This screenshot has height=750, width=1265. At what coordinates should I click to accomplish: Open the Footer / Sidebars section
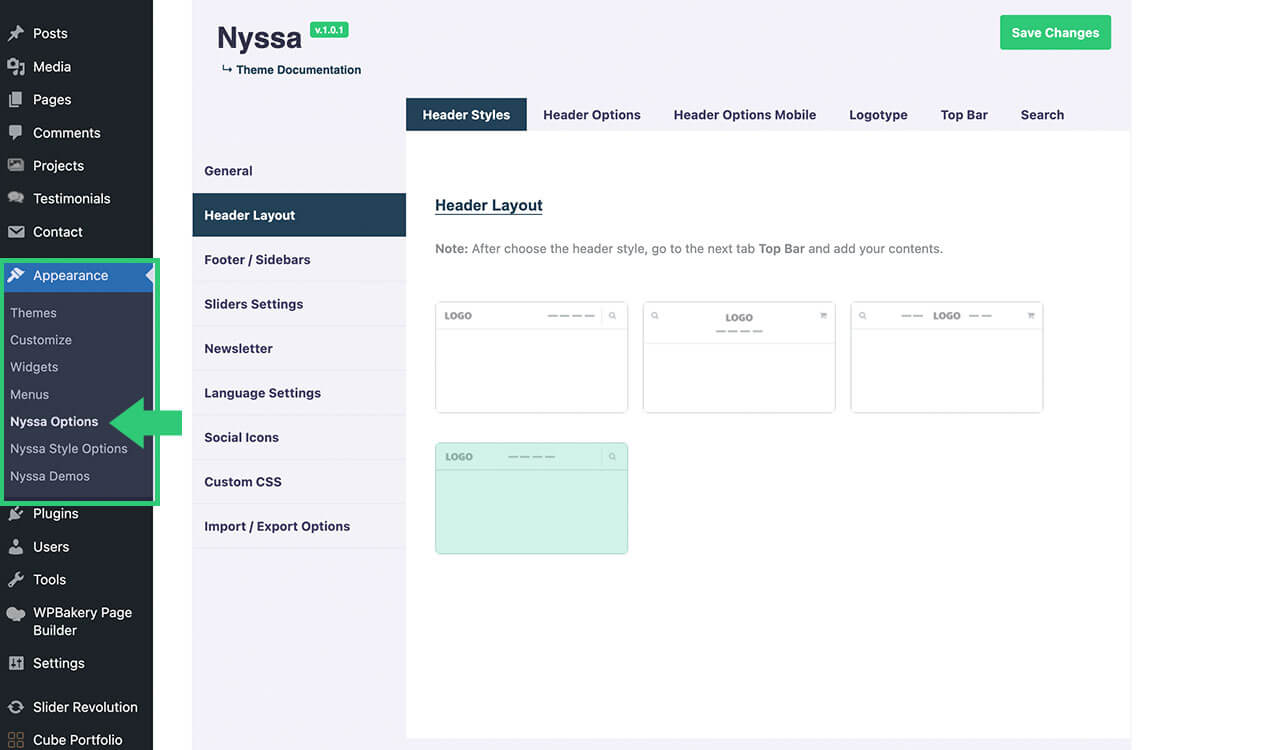click(257, 260)
